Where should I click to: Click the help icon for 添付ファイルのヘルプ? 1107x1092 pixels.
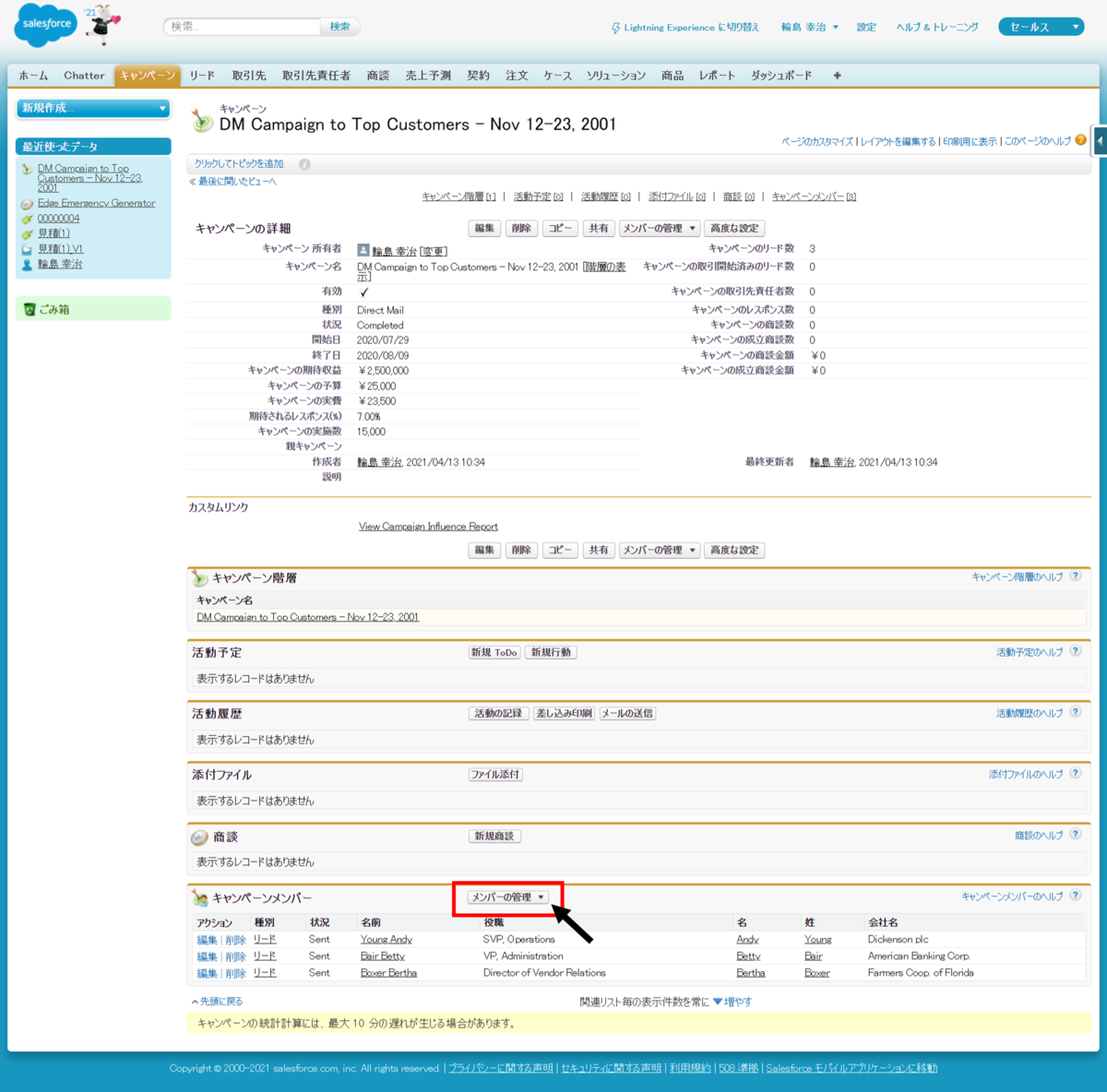click(1076, 773)
